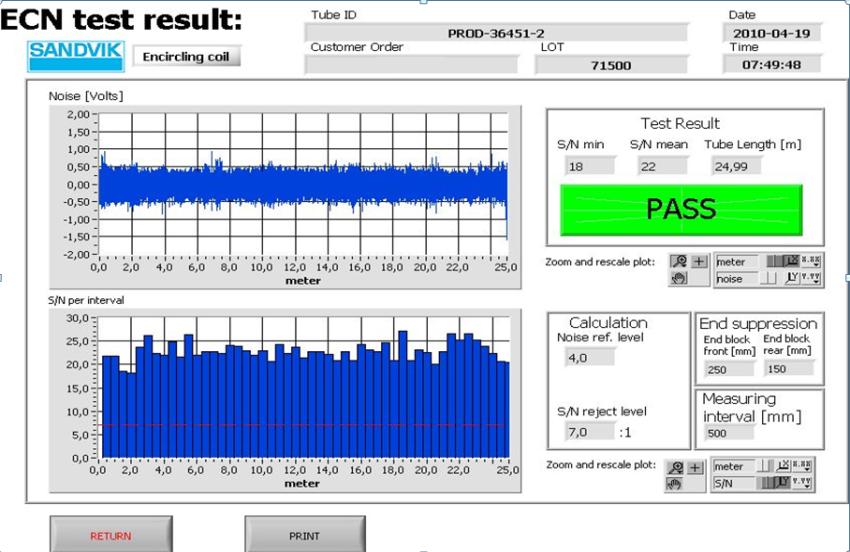
Task: Select hand pan tool for S/N plot
Action: point(674,484)
